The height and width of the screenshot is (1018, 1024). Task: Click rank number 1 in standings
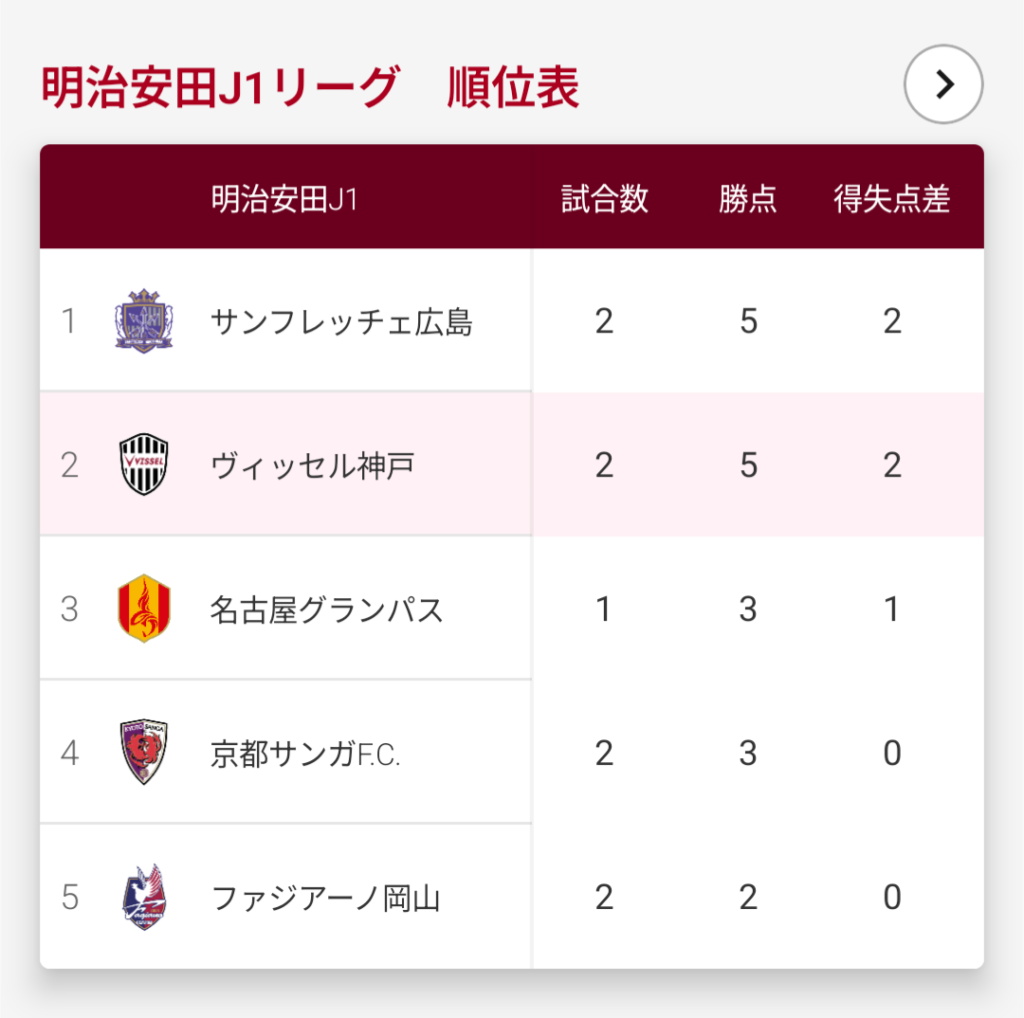pos(69,322)
